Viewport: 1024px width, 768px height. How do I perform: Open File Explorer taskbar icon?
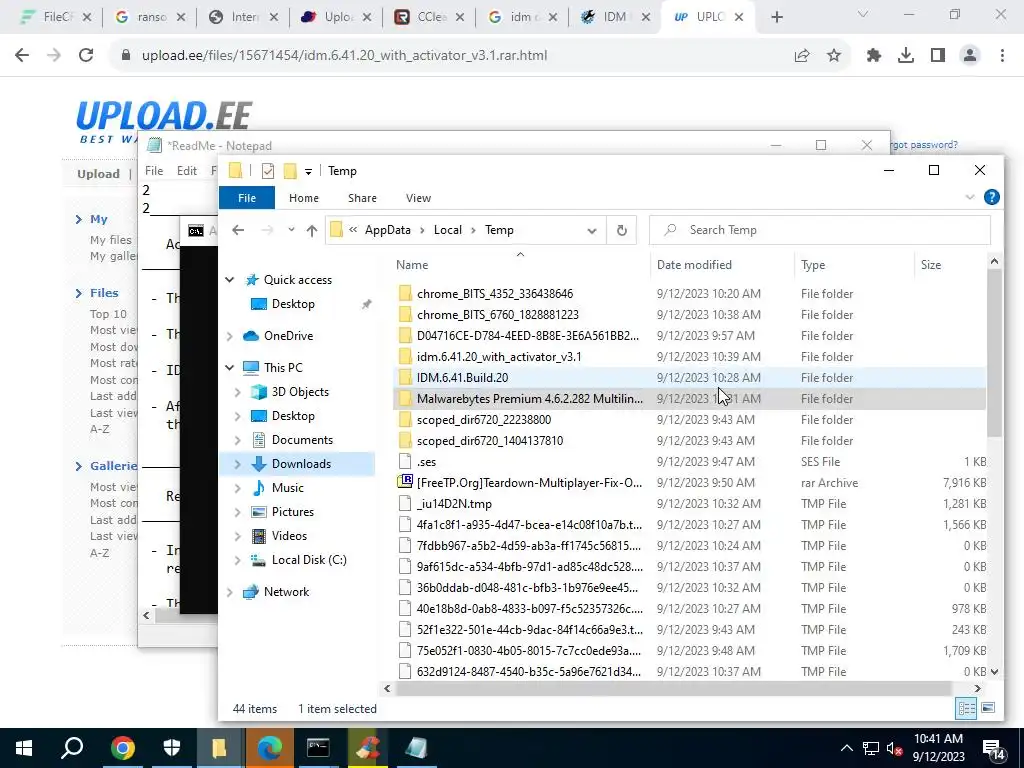coord(219,748)
